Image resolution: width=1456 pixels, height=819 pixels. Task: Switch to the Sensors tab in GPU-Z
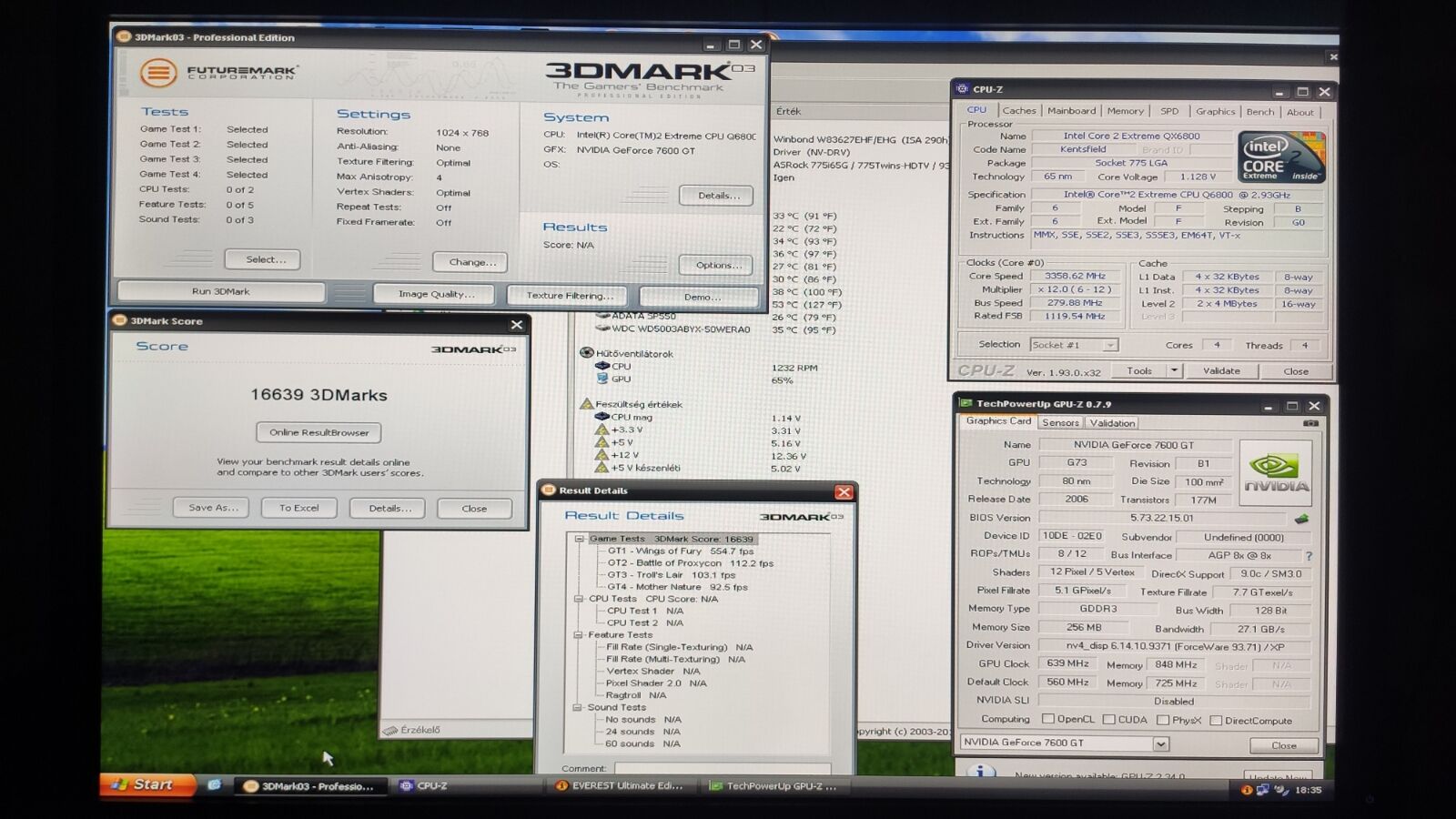(x=1060, y=423)
